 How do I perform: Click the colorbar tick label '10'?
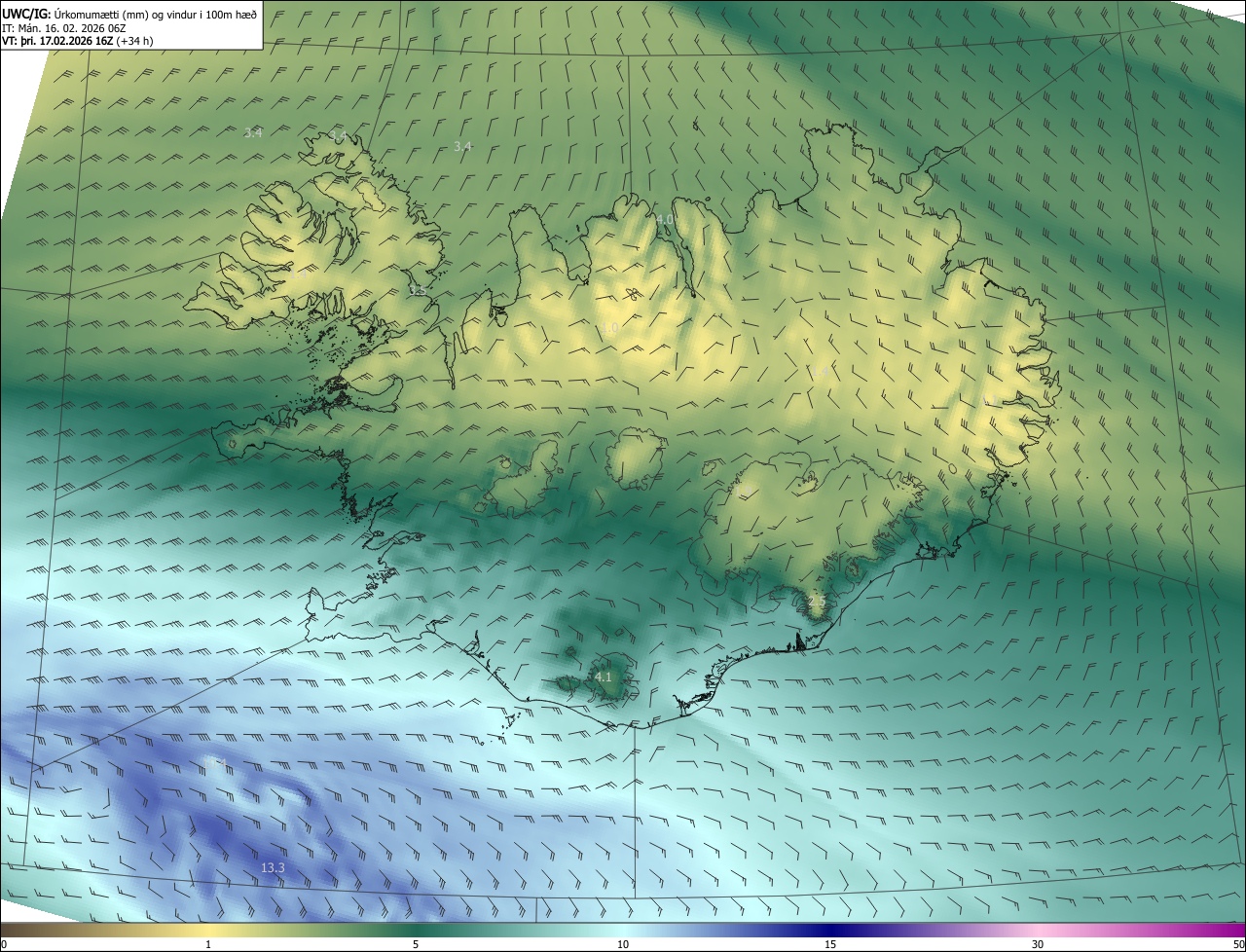(x=623, y=944)
